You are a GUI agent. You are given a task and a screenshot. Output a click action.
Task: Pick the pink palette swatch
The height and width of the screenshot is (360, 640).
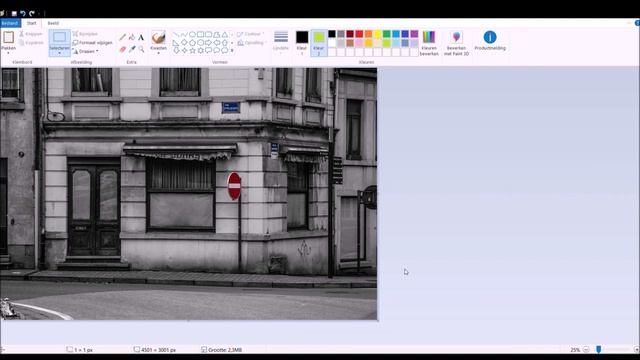tap(359, 43)
